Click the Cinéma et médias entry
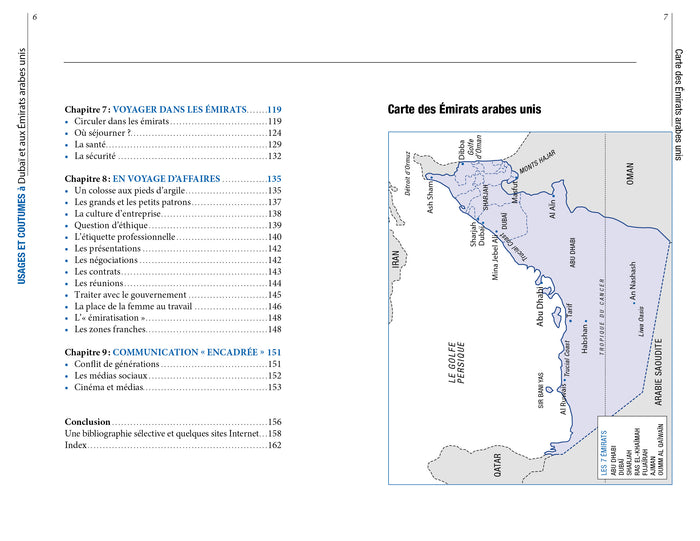Viewport: 700px width, 541px height. tap(109, 387)
